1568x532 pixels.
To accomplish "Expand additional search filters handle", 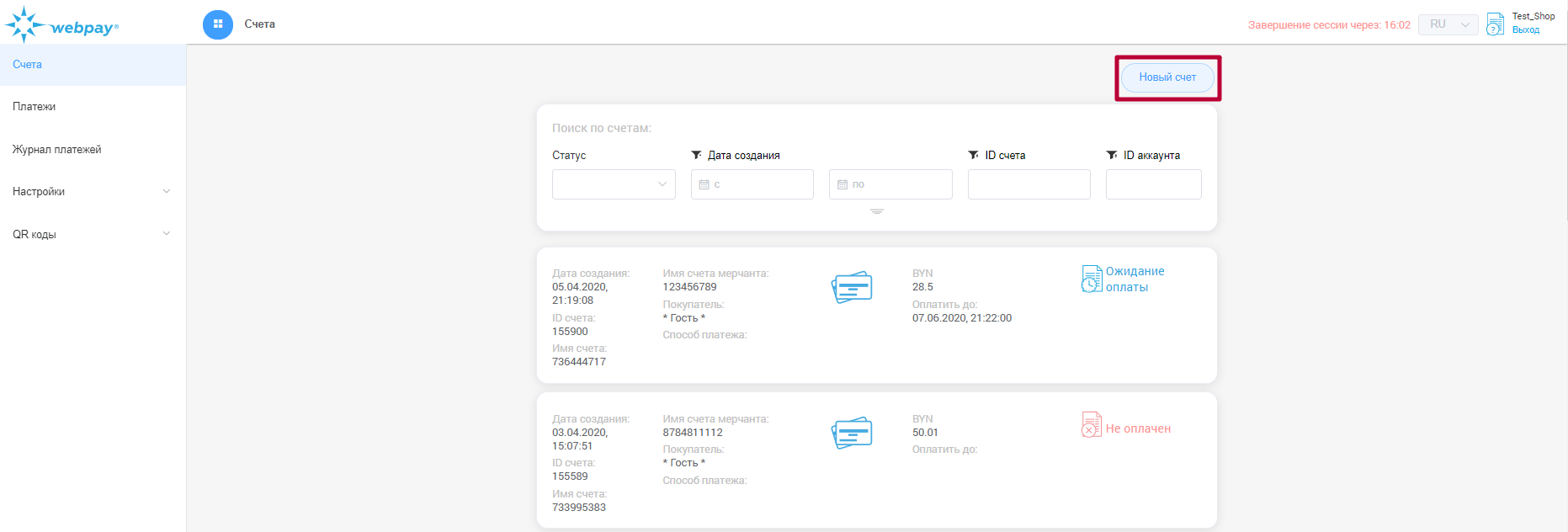I will tap(876, 211).
